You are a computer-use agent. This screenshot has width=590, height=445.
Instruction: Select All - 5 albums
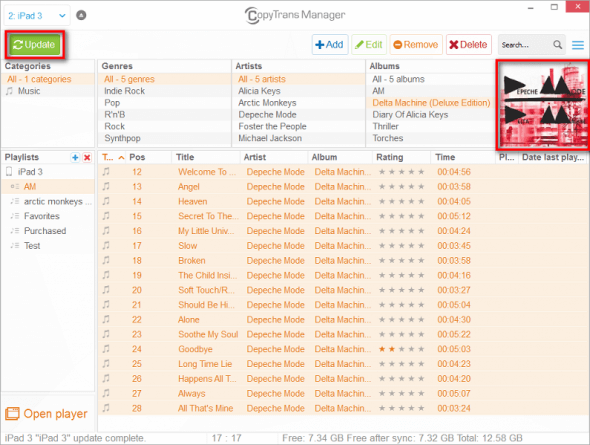pyautogui.click(x=430, y=79)
